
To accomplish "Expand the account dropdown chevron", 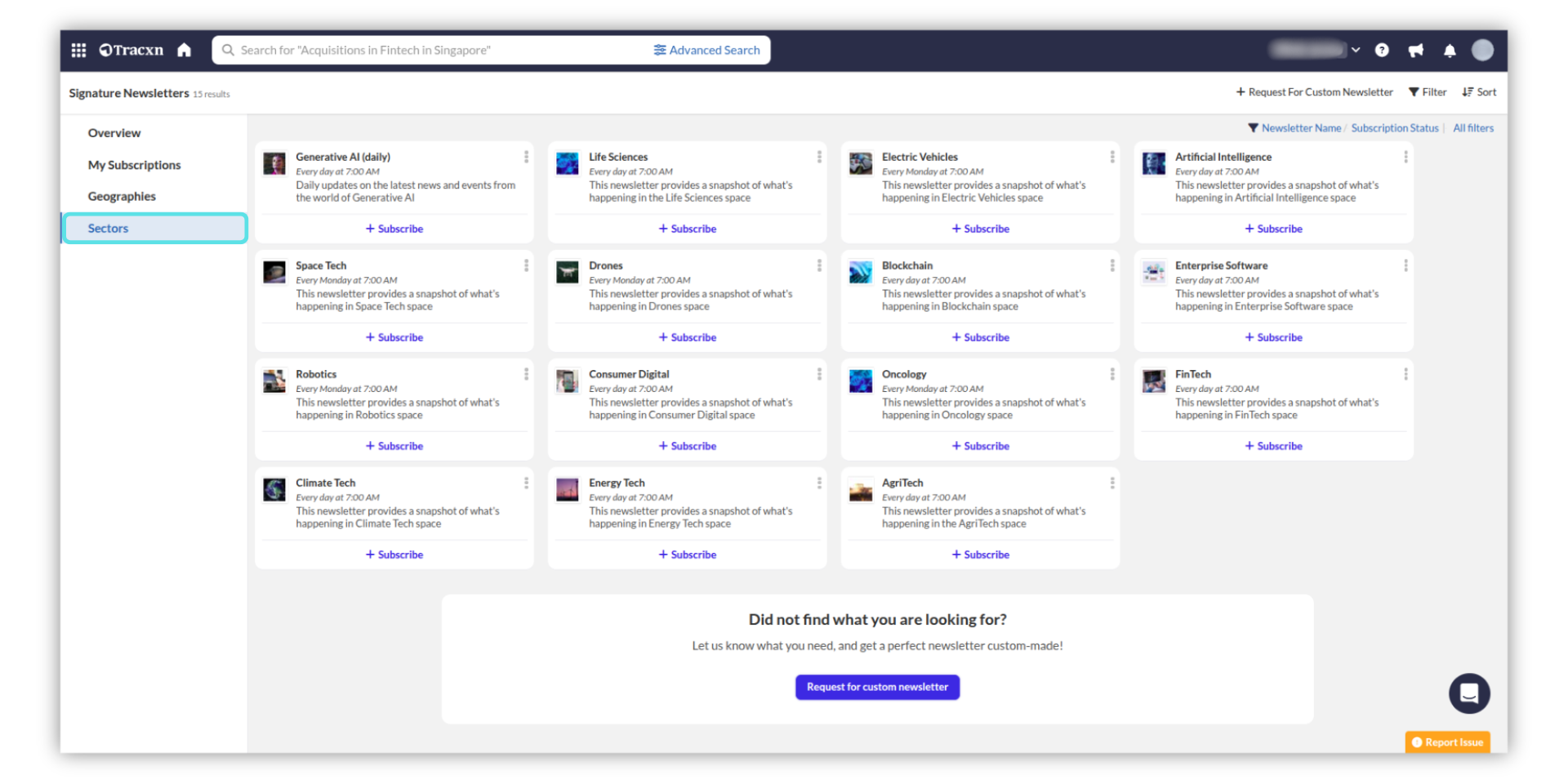I will pos(1356,51).
